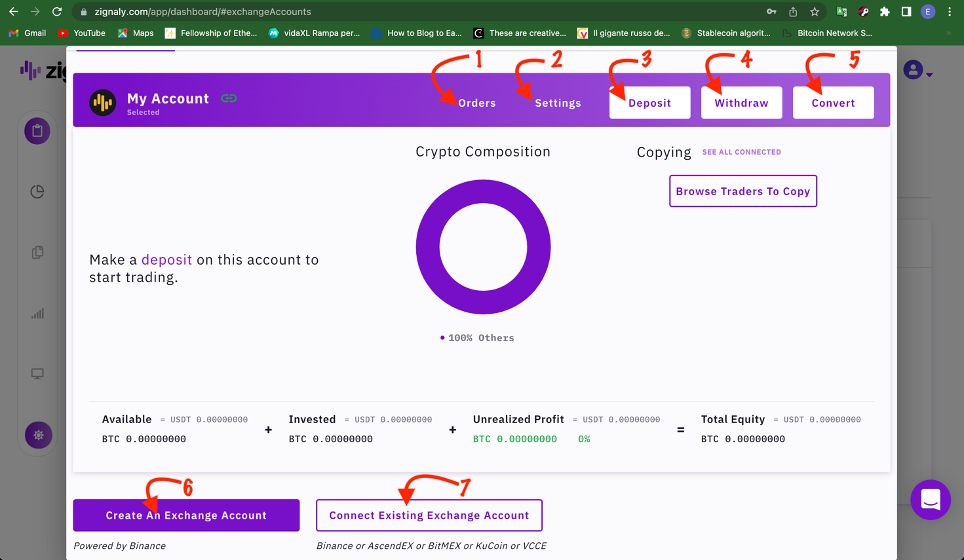964x560 pixels.
Task: Open the Il gigante russo de... bookmark
Action: click(x=623, y=33)
